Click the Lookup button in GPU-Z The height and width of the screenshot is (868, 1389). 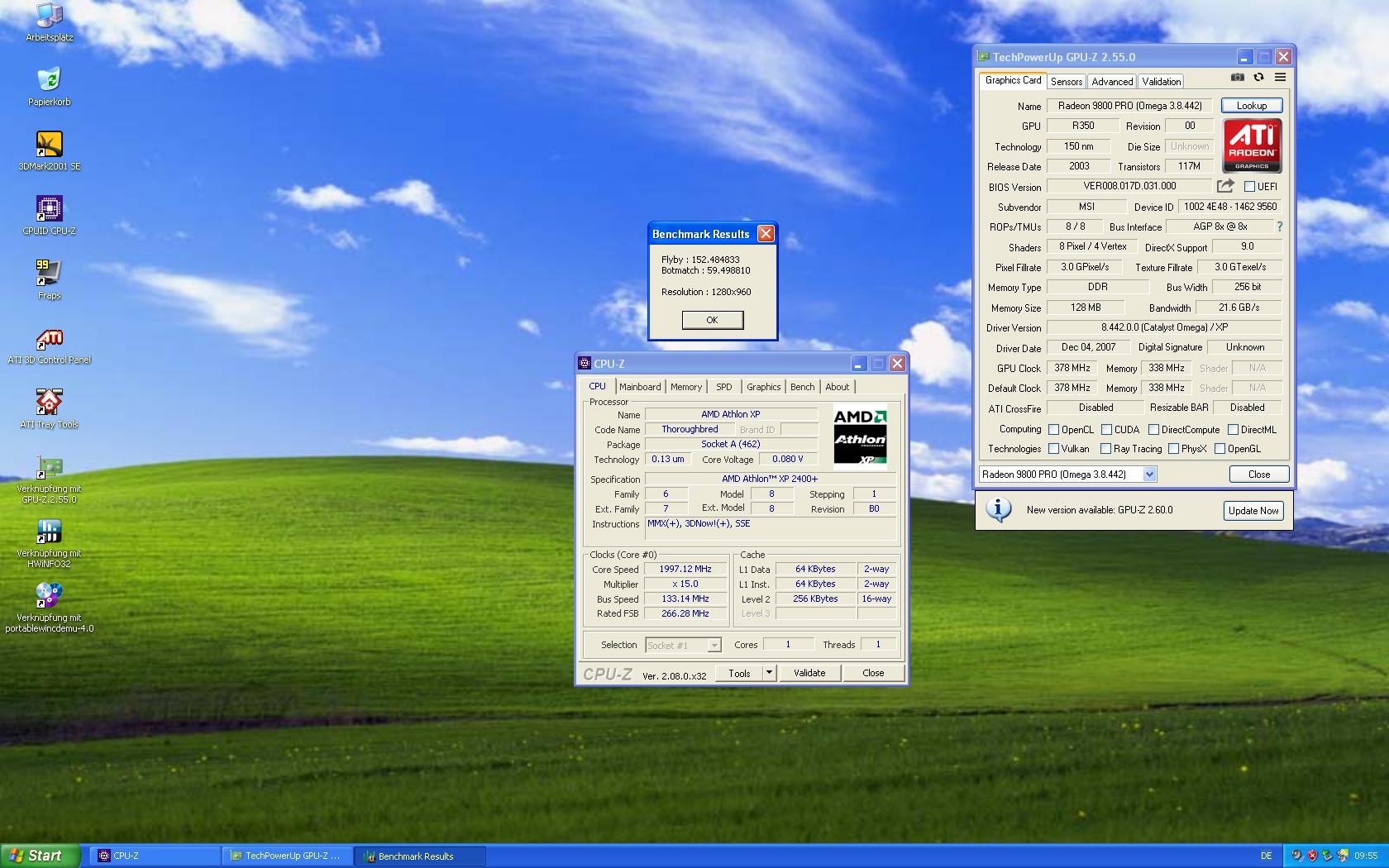1252,106
